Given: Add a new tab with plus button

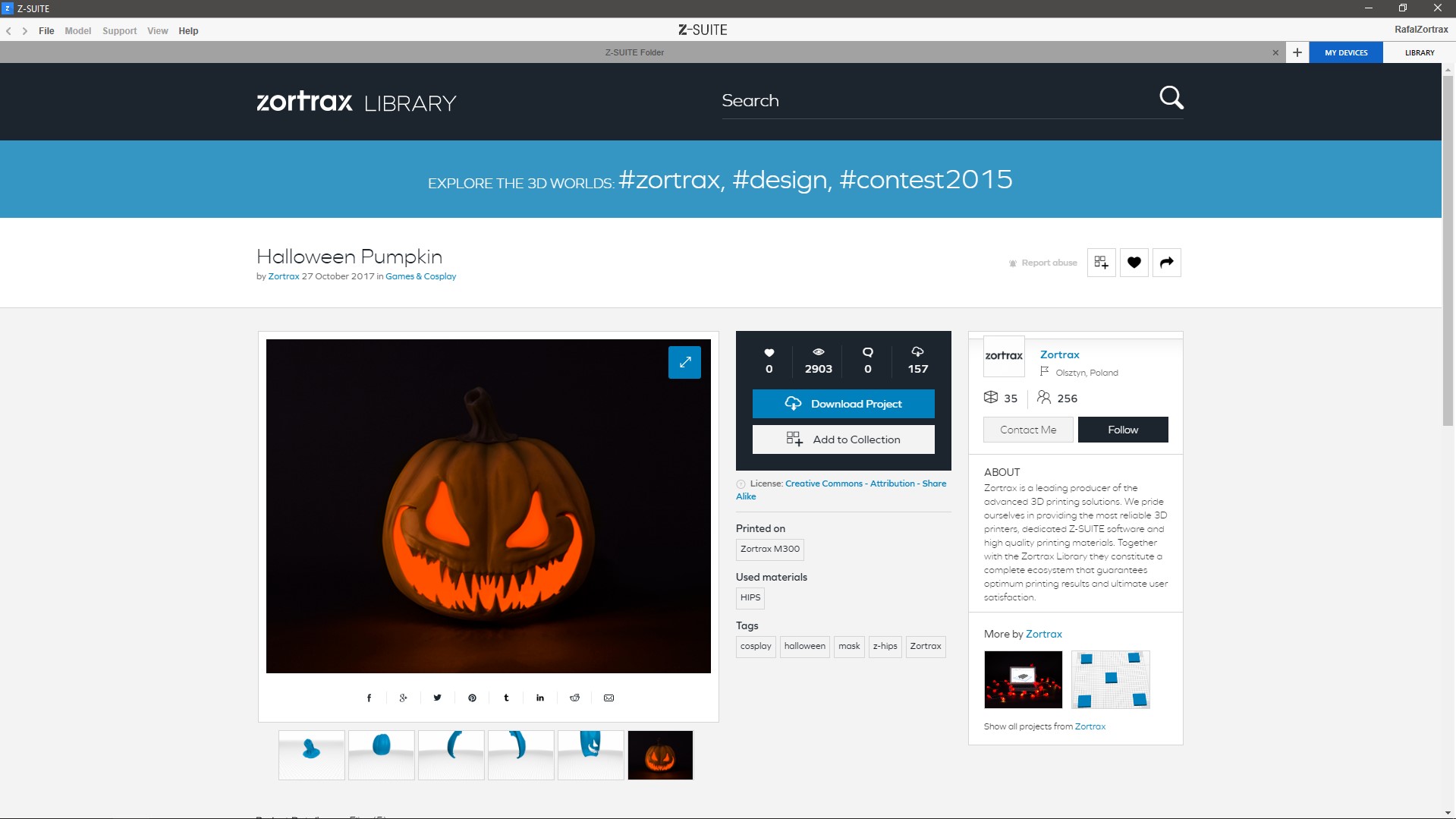Looking at the screenshot, I should point(1297,52).
